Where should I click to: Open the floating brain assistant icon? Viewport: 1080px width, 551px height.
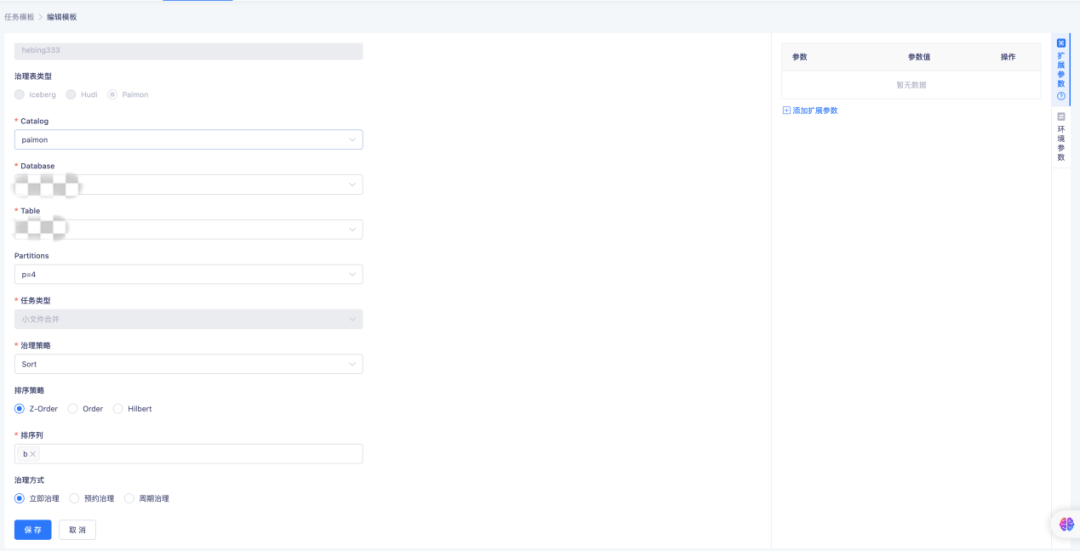(1066, 524)
